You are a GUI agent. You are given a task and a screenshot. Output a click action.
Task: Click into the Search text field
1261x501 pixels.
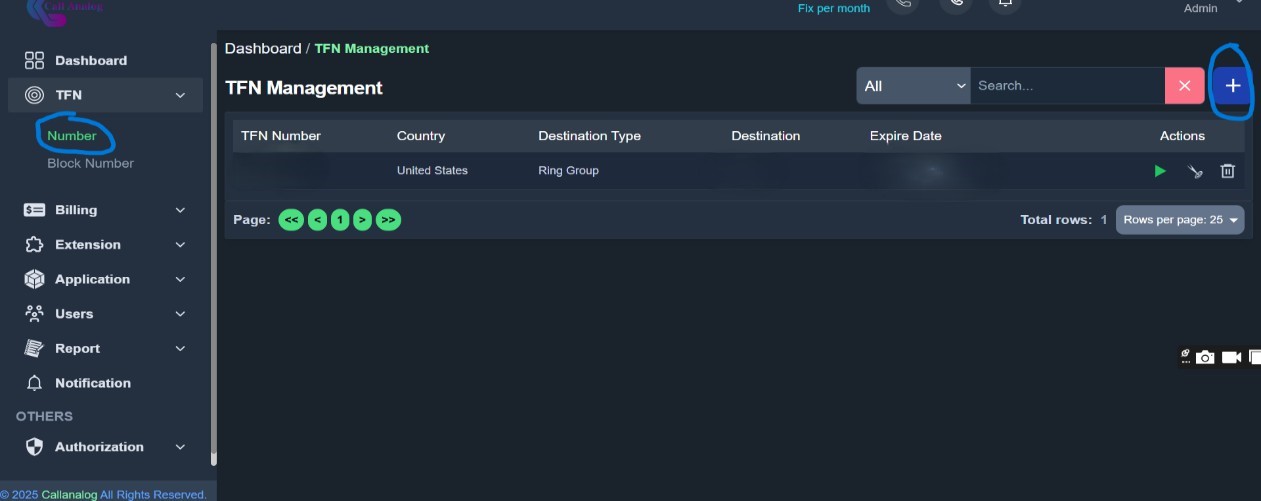point(1066,86)
